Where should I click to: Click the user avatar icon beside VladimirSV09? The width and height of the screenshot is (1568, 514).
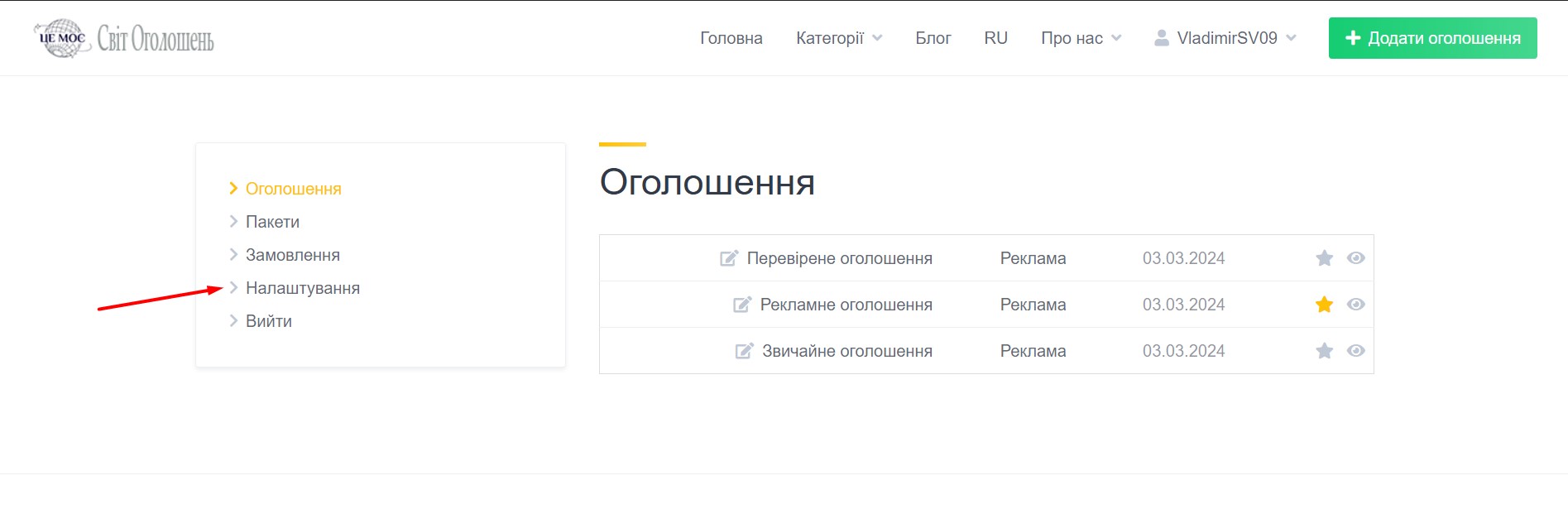tap(1162, 38)
